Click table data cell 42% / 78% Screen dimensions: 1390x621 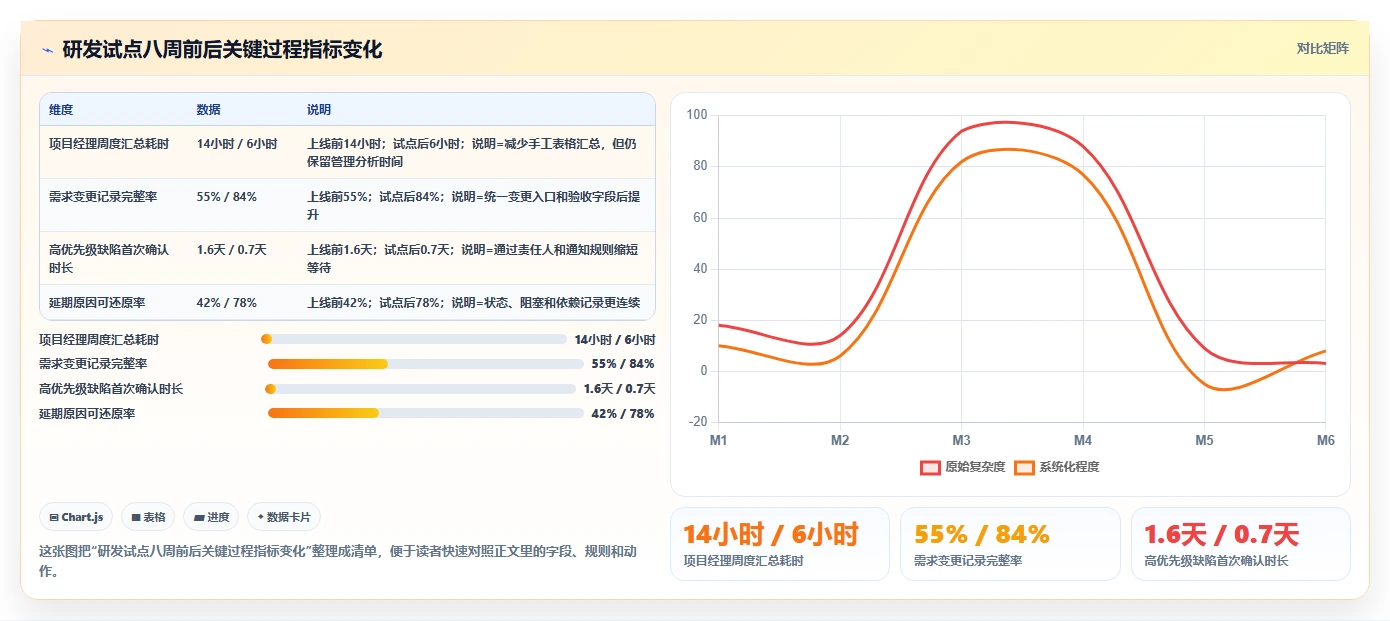[227, 302]
